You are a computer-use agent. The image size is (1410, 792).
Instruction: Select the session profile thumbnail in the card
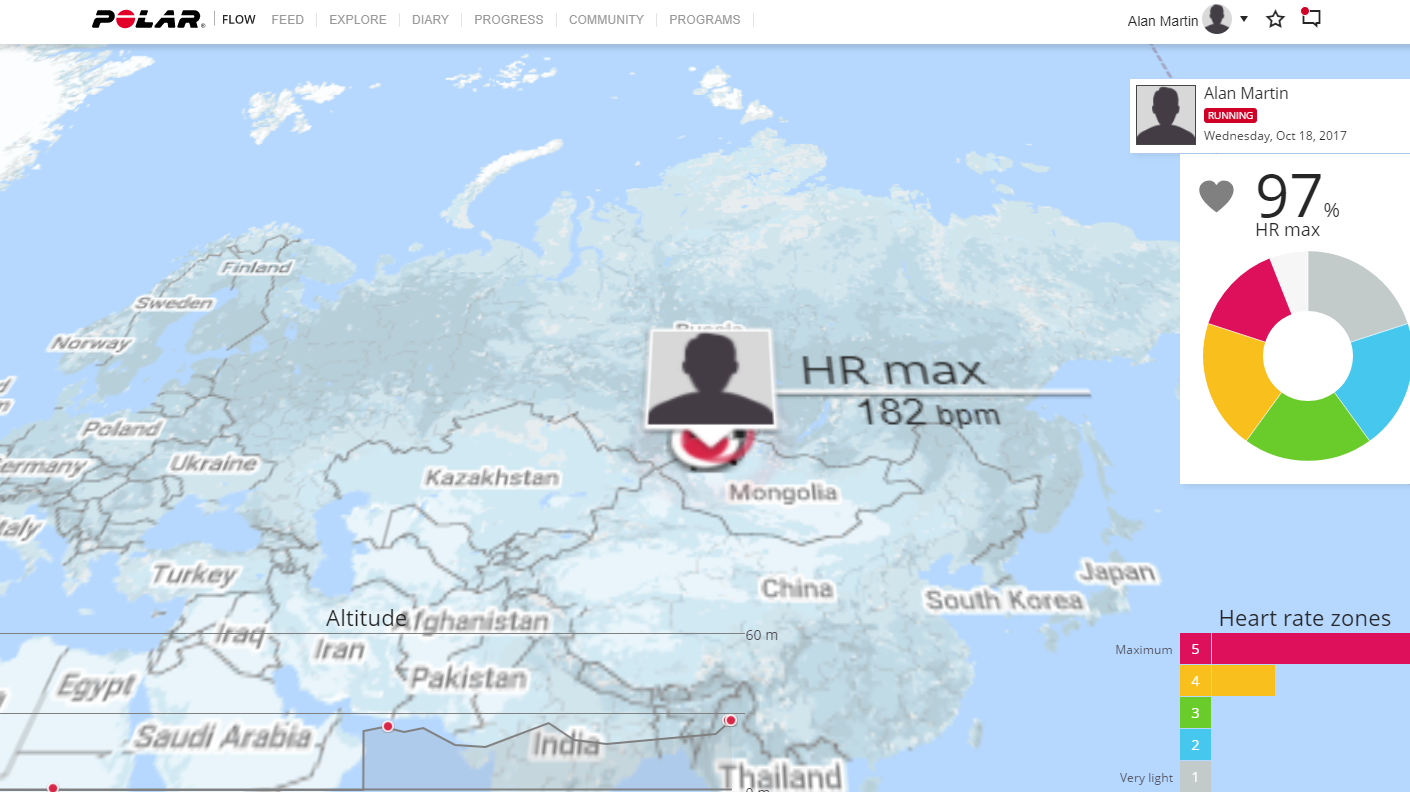tap(1166, 115)
